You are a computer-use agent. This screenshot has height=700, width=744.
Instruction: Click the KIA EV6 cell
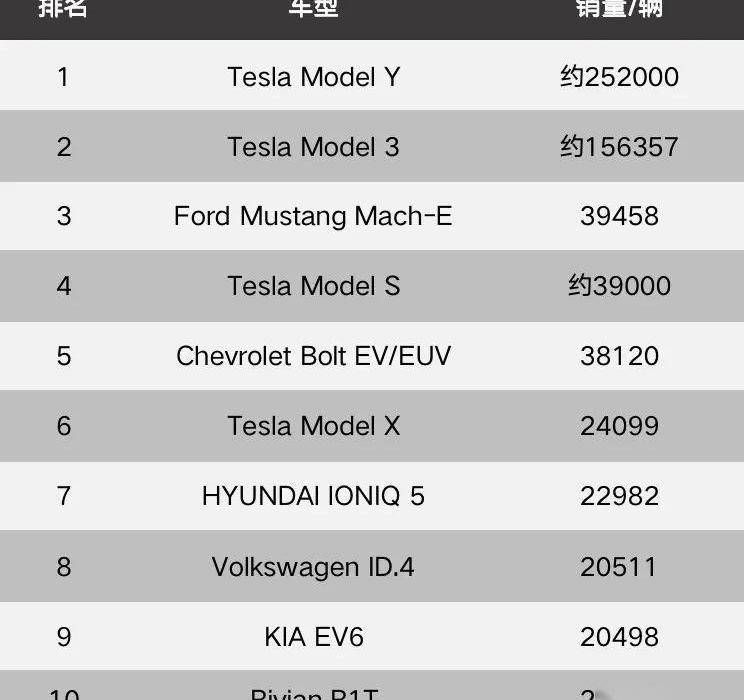coord(313,637)
